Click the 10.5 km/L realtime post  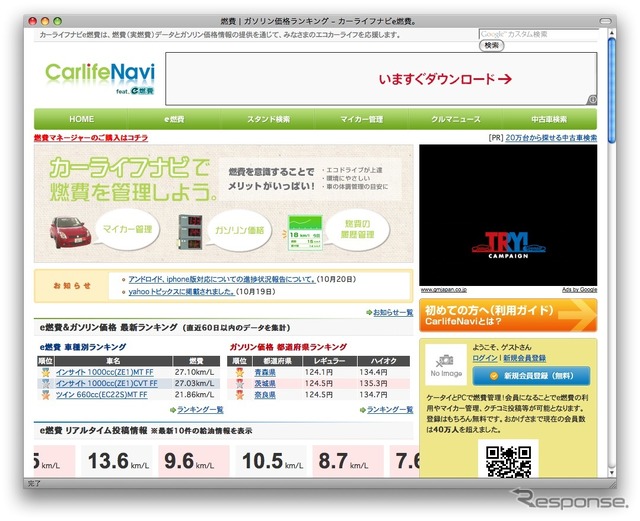tap(271, 461)
